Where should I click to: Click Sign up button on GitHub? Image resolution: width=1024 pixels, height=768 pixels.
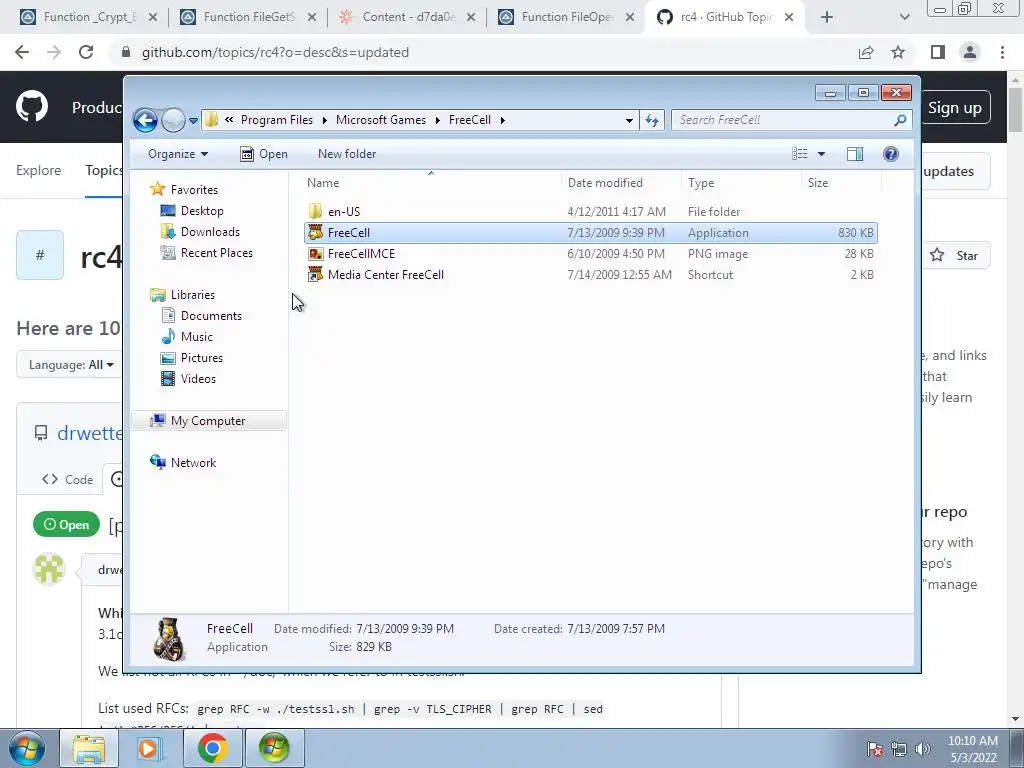[954, 107]
